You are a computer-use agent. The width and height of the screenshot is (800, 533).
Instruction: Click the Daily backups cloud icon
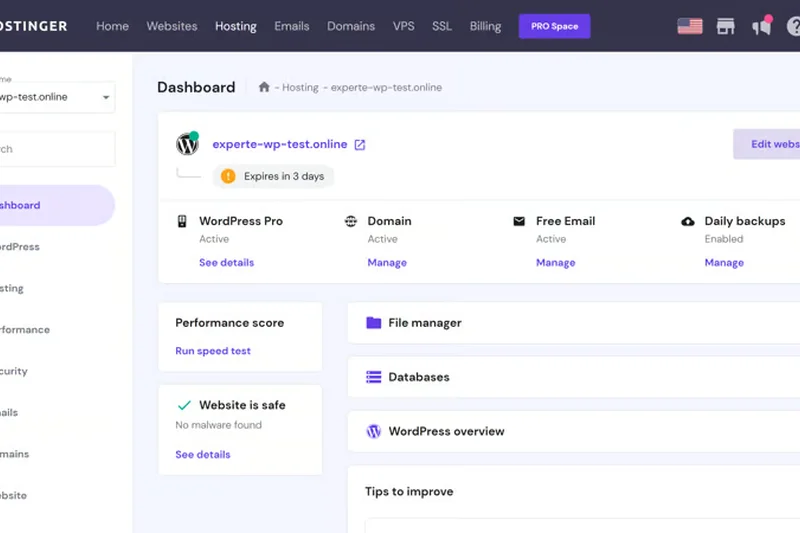(688, 221)
